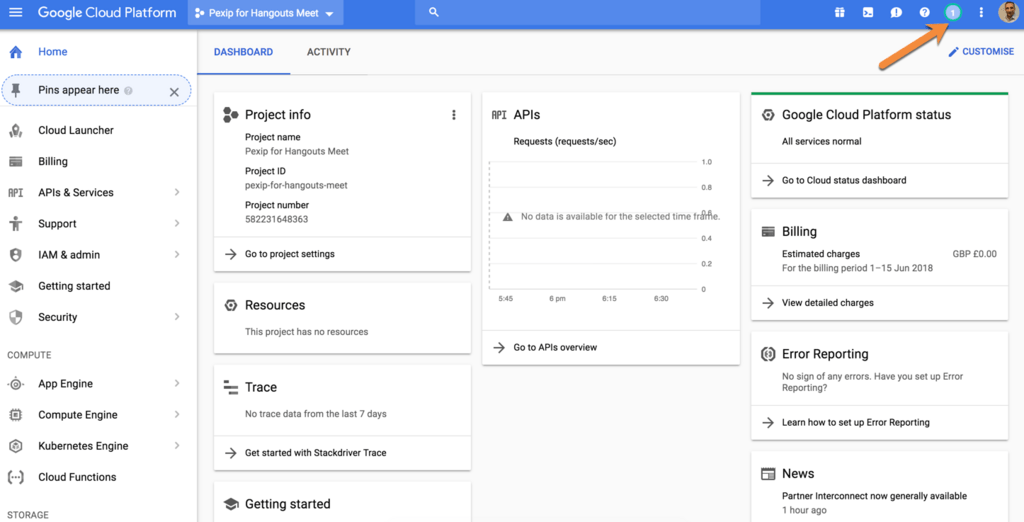The image size is (1024, 522).
Task: Dismiss the 'Pins appear here' hint
Action: coord(174,92)
